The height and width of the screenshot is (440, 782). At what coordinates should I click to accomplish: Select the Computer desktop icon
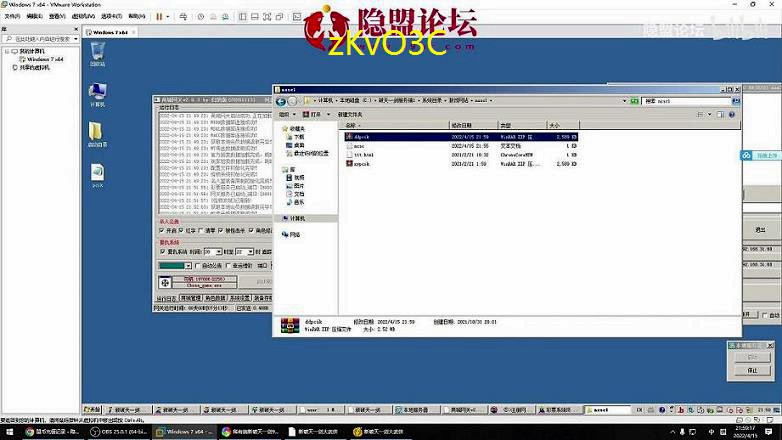click(x=97, y=95)
